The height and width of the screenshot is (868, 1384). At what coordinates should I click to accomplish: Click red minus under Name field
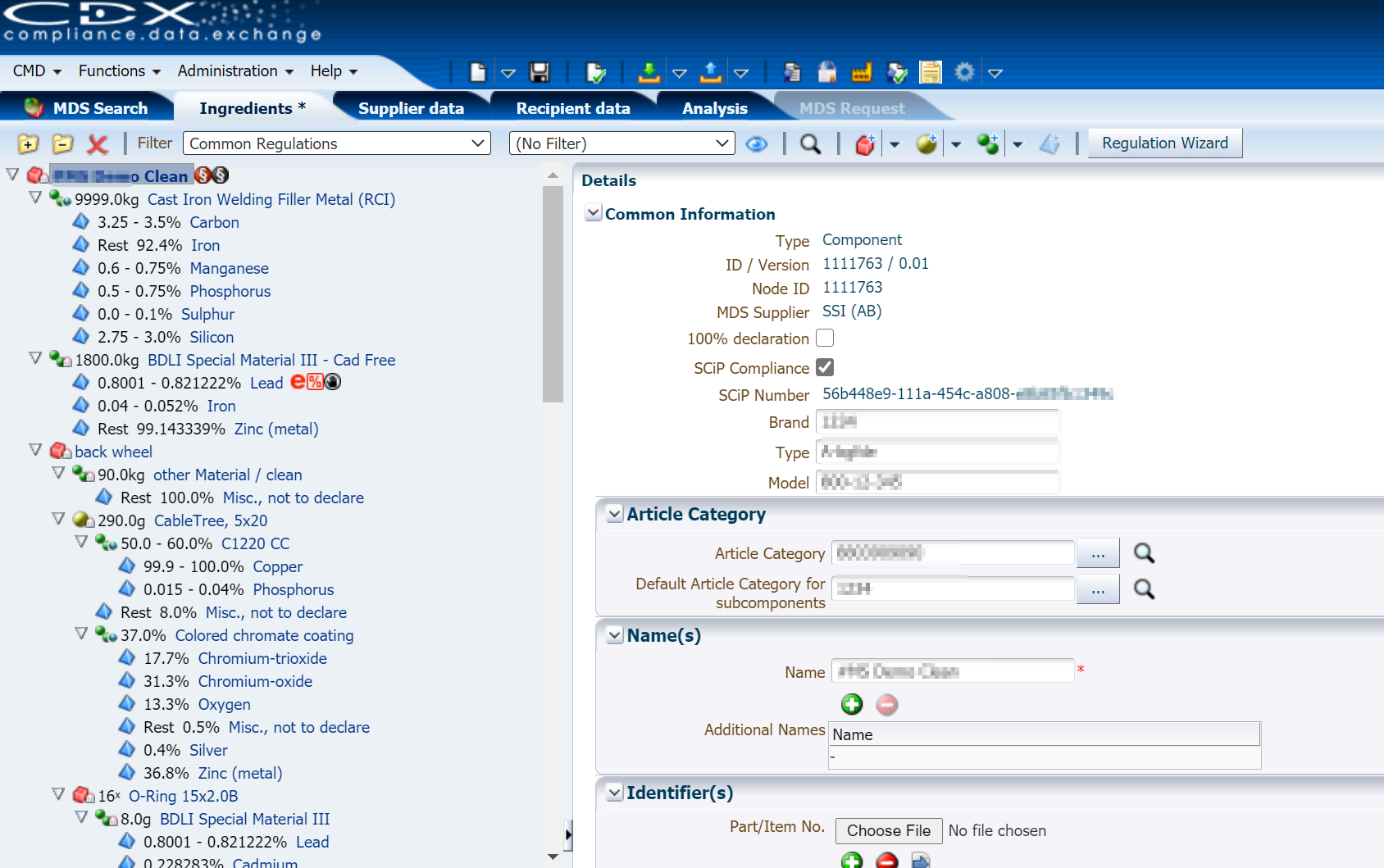pyautogui.click(x=887, y=704)
